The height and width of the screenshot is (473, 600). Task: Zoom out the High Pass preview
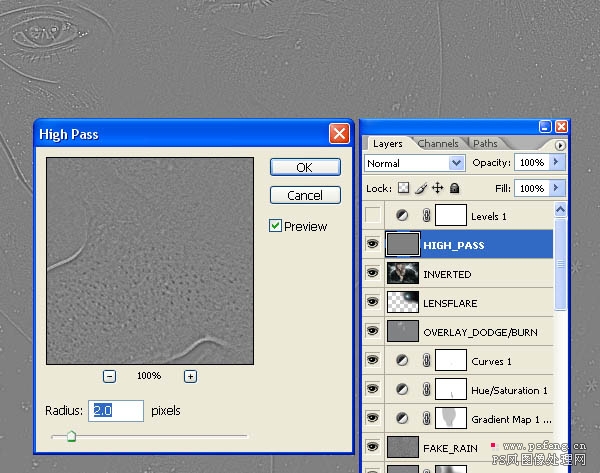tap(109, 376)
